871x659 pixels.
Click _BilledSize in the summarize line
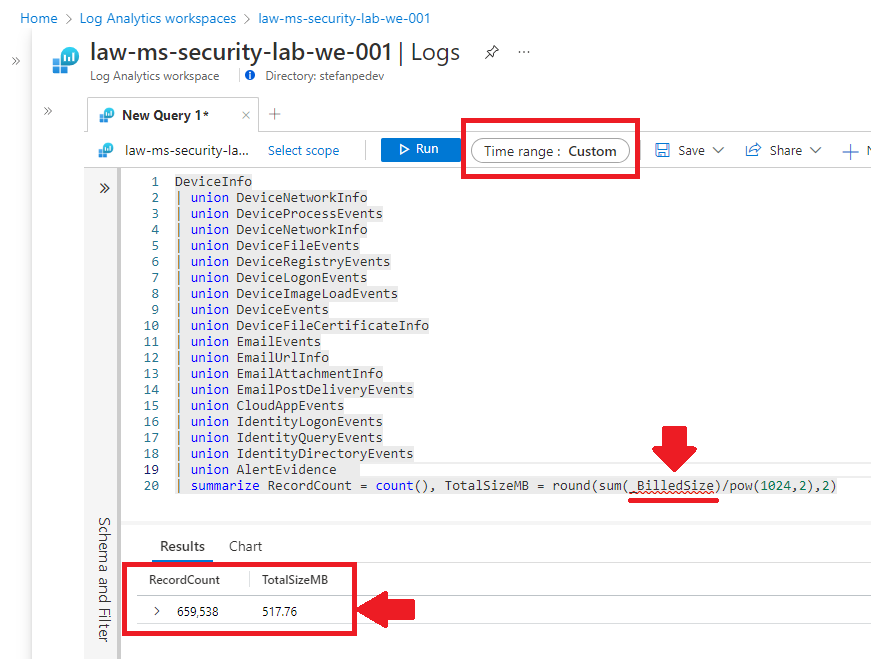(672, 486)
